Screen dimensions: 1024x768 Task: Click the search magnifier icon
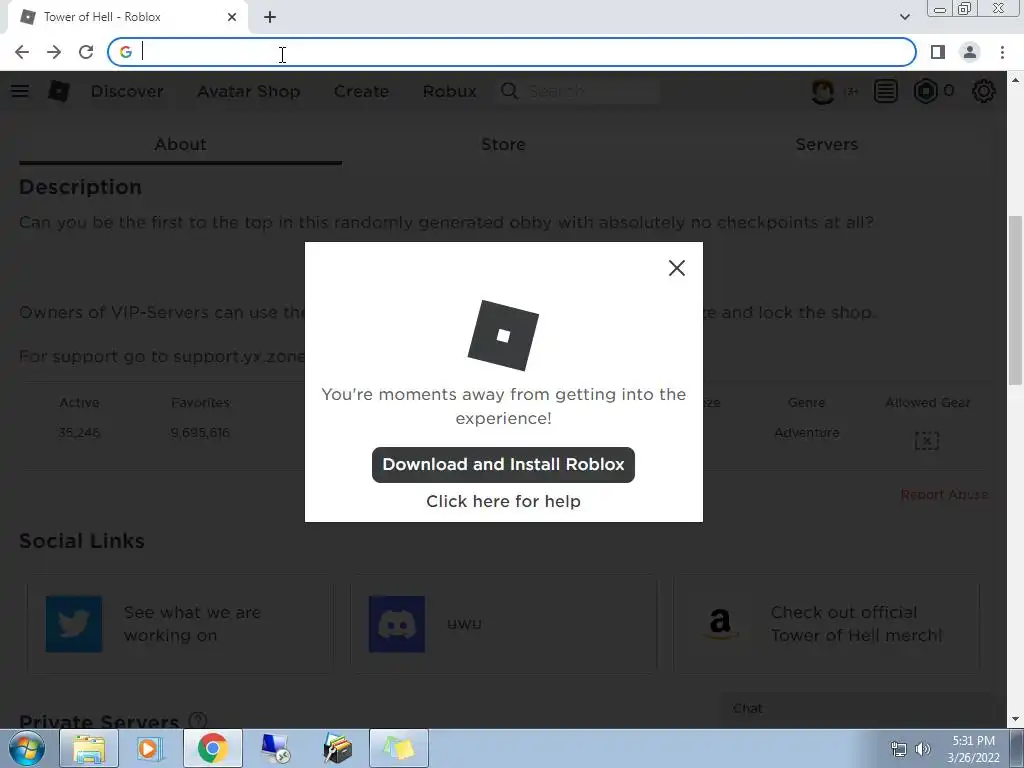tap(509, 91)
